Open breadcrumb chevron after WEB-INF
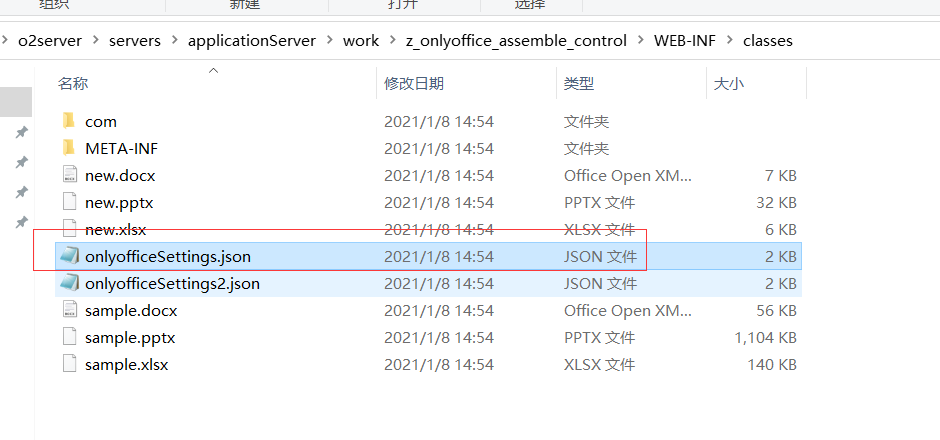940x440 pixels. coord(730,41)
